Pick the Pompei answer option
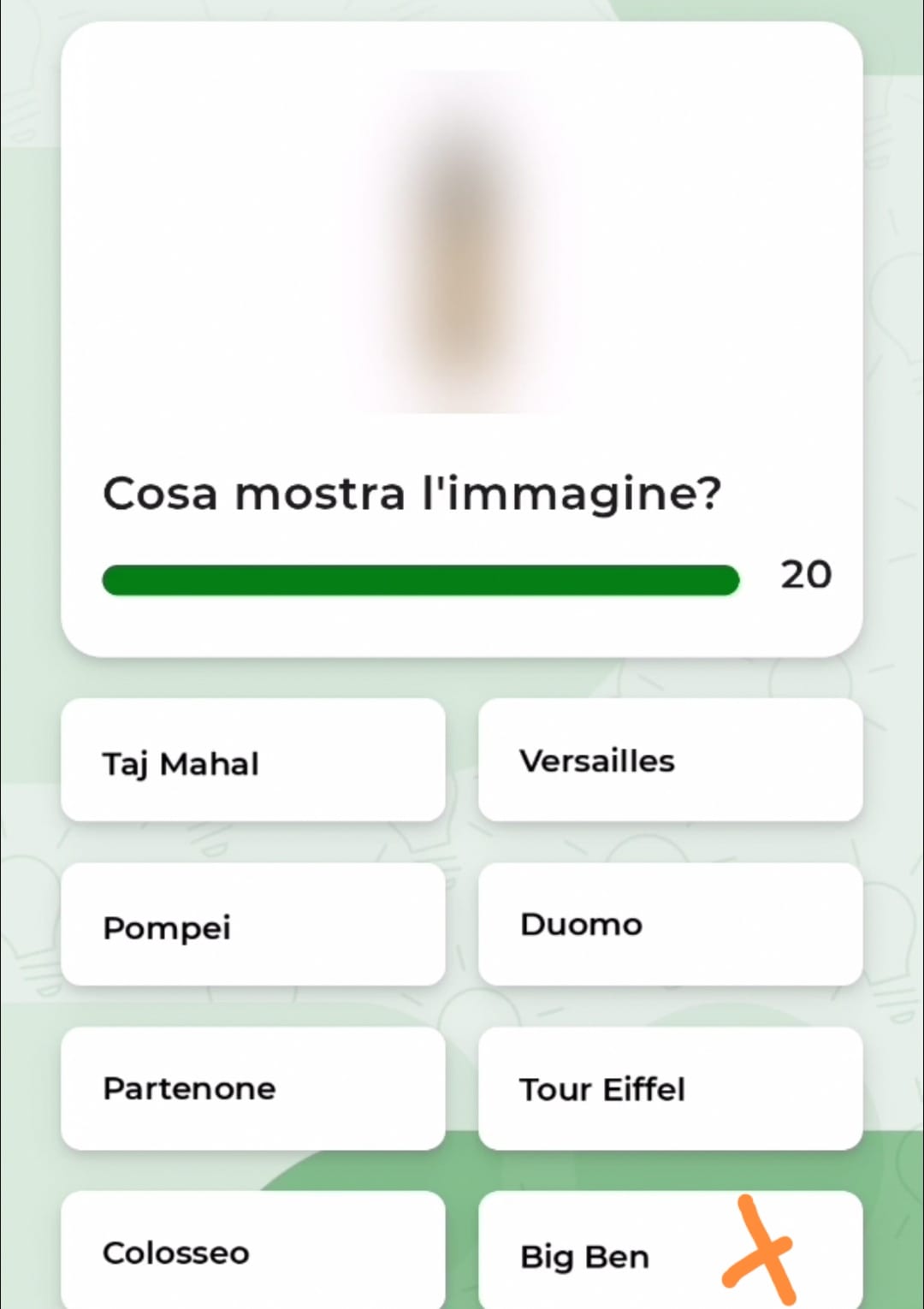The image size is (924, 1309). click(x=253, y=925)
